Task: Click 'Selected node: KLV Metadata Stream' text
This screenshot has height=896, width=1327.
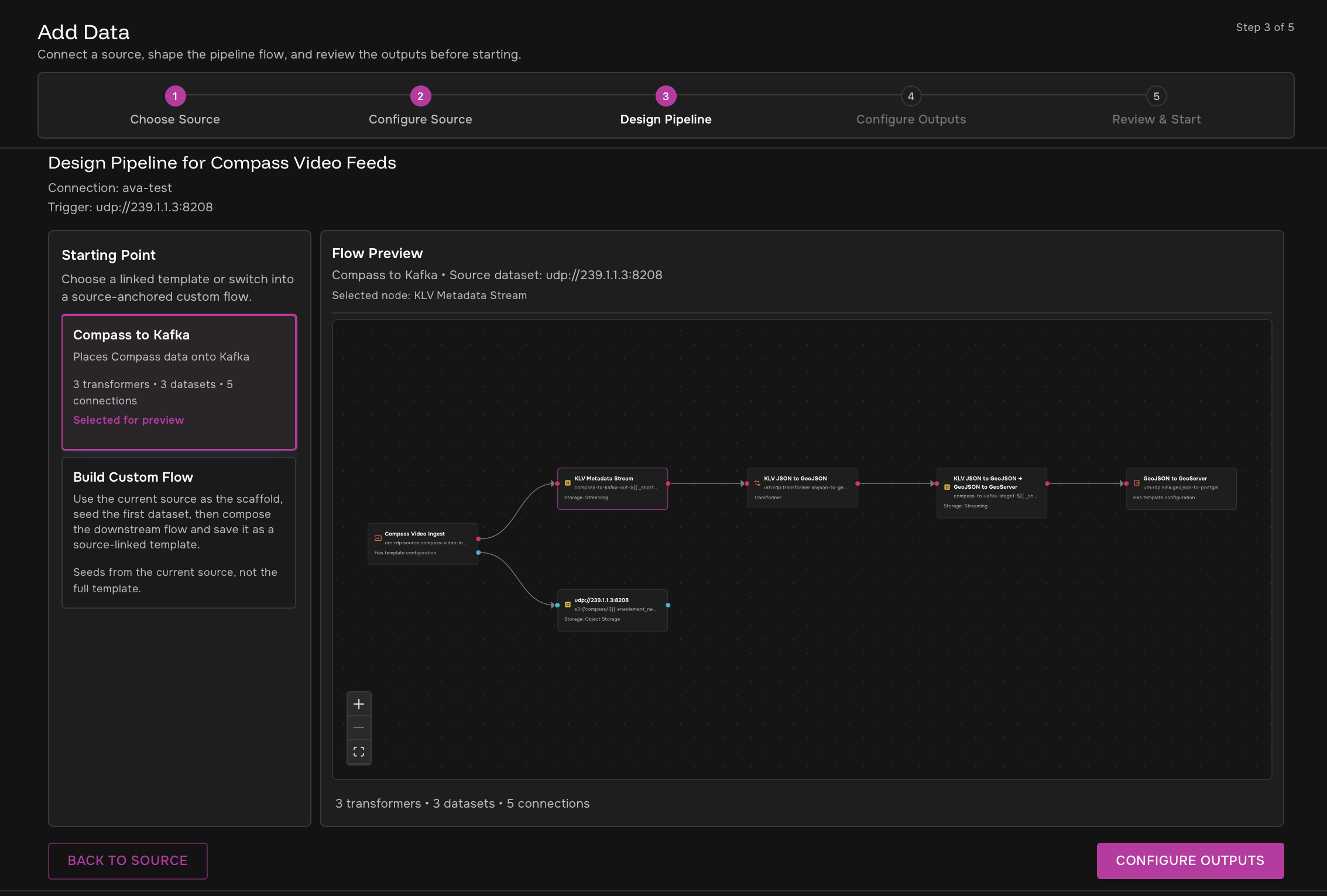Action: [x=429, y=296]
